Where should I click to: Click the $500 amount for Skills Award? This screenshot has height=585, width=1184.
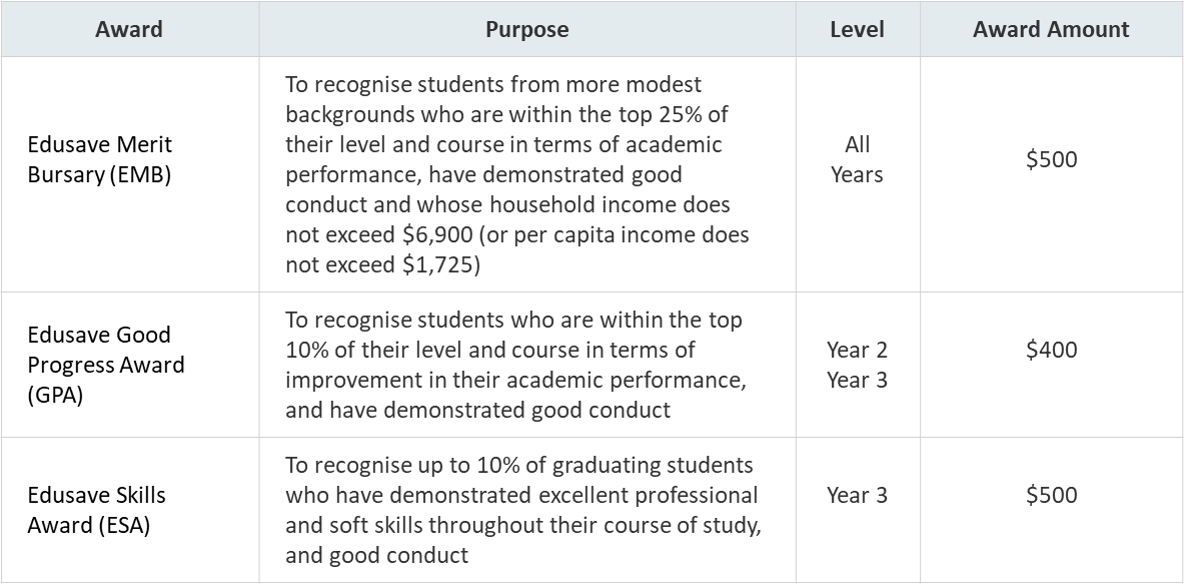click(x=1051, y=495)
